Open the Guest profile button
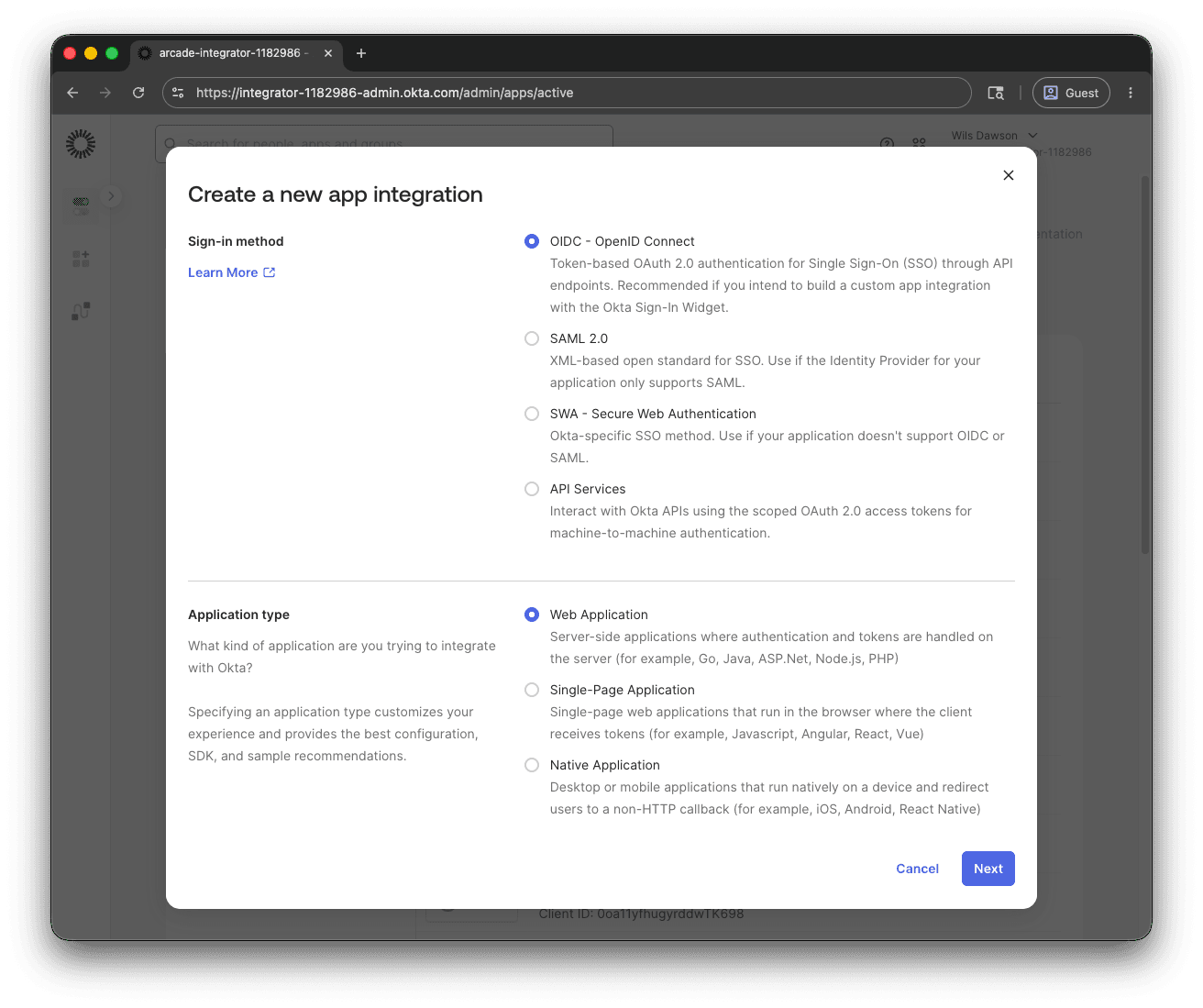The image size is (1203, 1008). pyautogui.click(x=1071, y=93)
